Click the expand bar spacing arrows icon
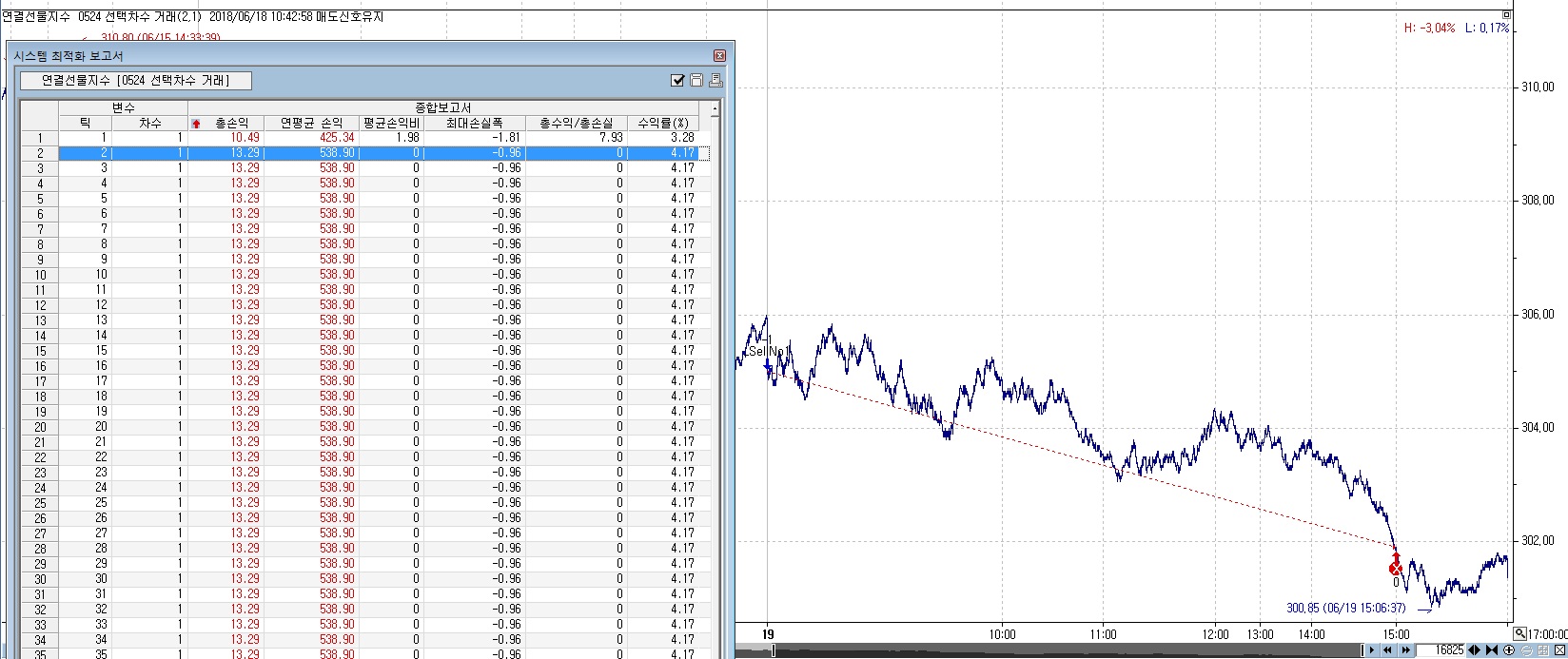Viewport: 1568px width, 659px height. point(1474,650)
